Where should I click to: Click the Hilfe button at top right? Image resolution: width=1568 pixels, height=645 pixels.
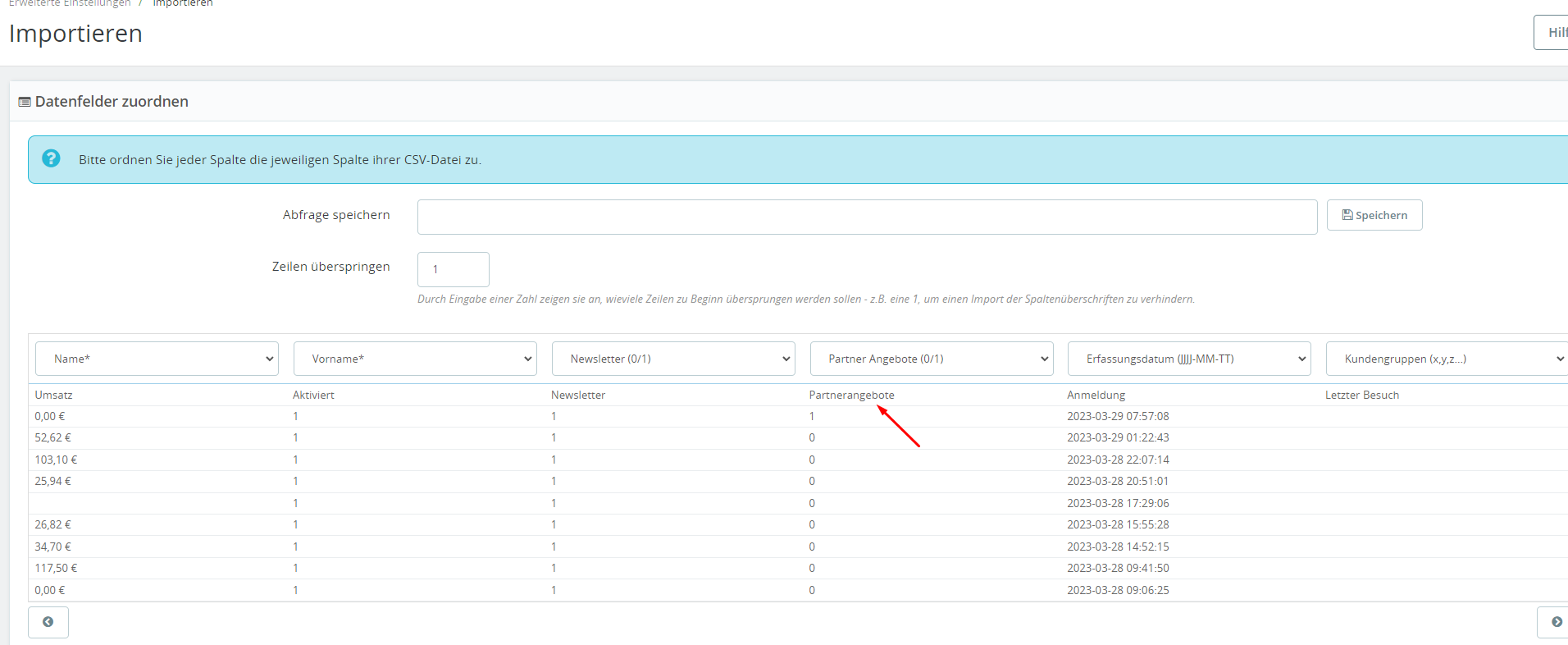click(1552, 33)
